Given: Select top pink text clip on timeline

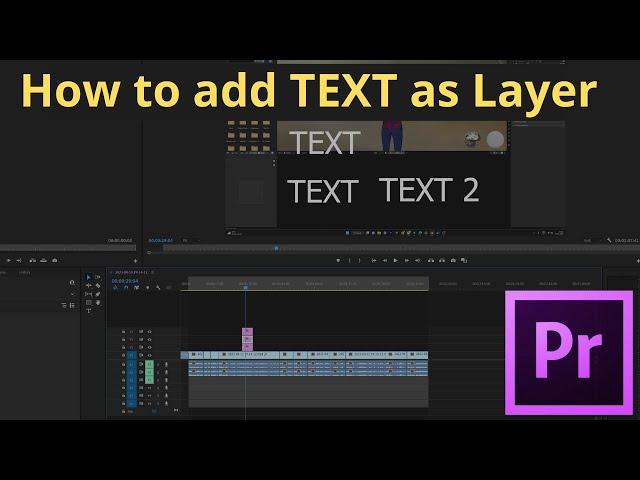Looking at the screenshot, I should (247, 331).
